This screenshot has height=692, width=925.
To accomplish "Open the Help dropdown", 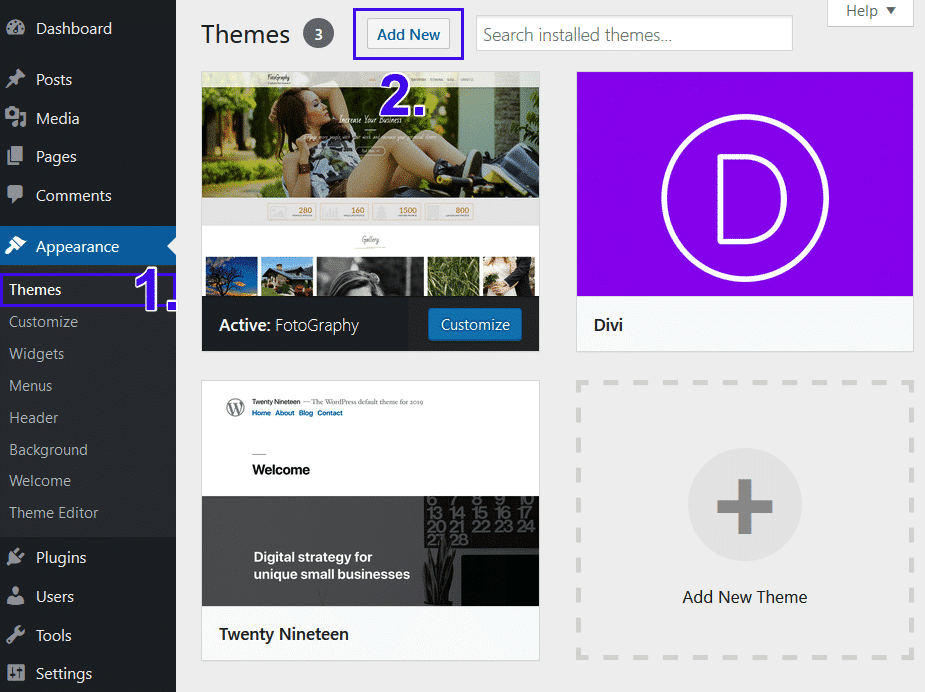I will click(x=868, y=12).
